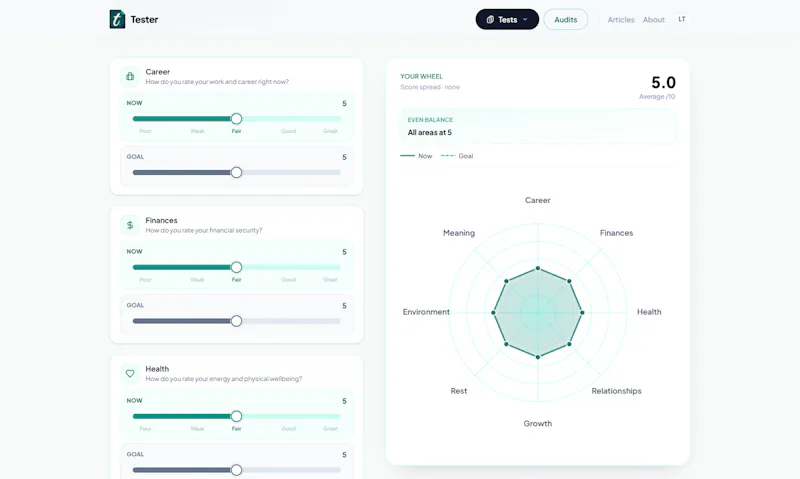Adjust the Finances Now slider handle
The width and height of the screenshot is (800, 479).
236,267
